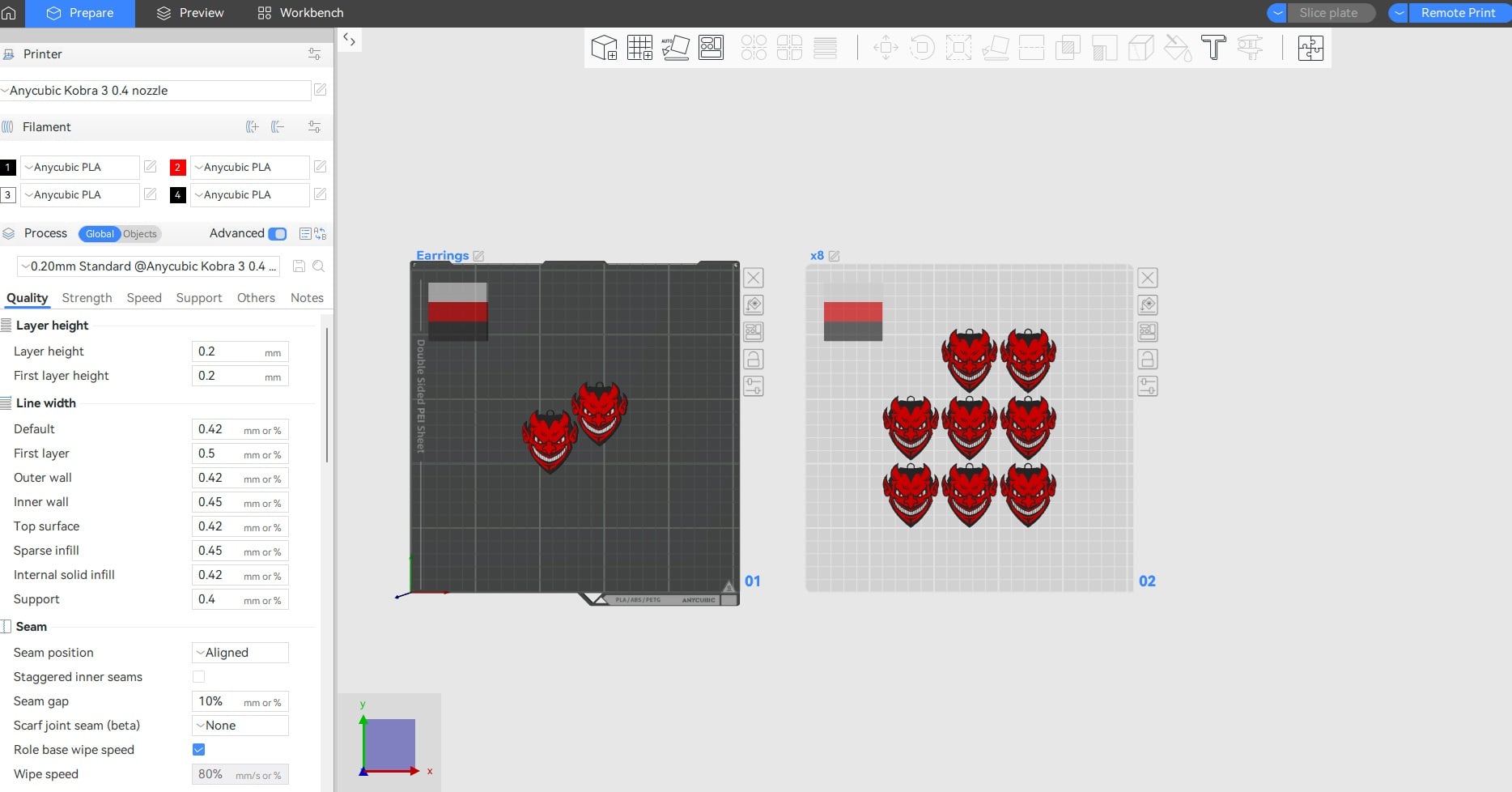Select the Cut tool

1031,48
